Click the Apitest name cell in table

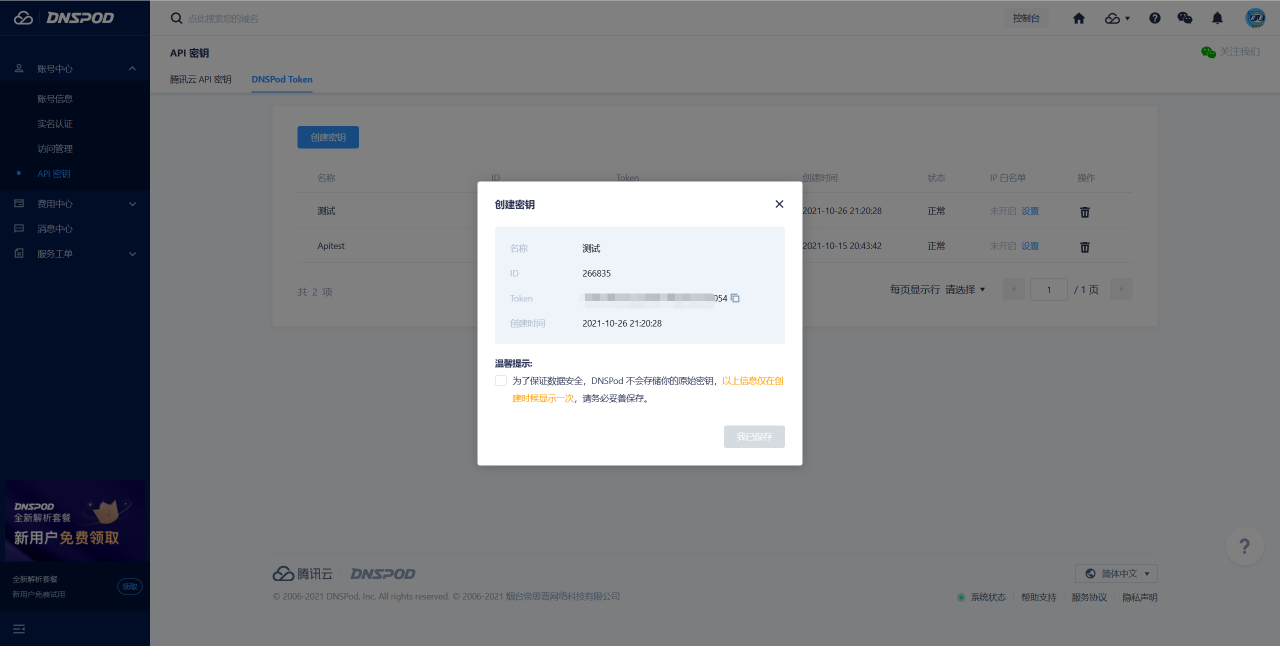tap(331, 246)
